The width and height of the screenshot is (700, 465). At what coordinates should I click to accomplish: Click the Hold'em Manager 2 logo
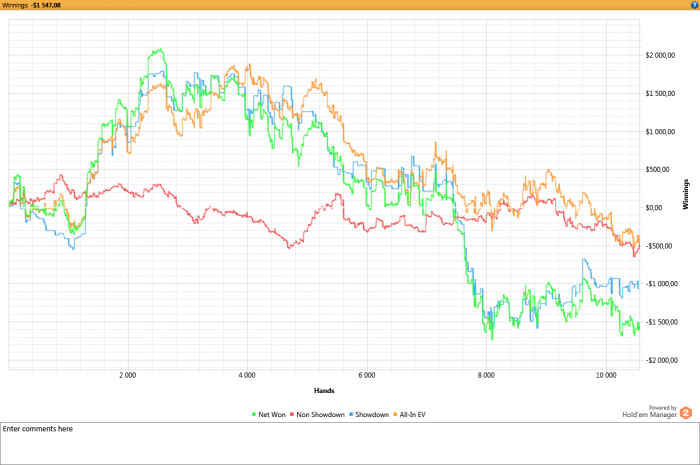coord(686,411)
